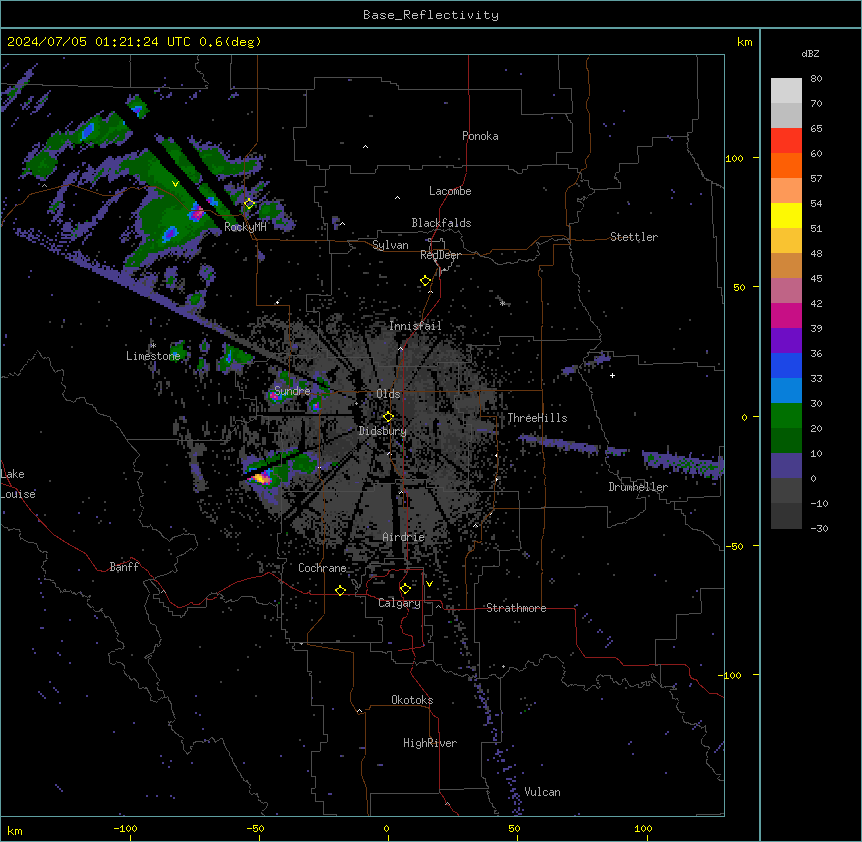Select the Strathmore label
This screenshot has height=842, width=862.
point(516,608)
